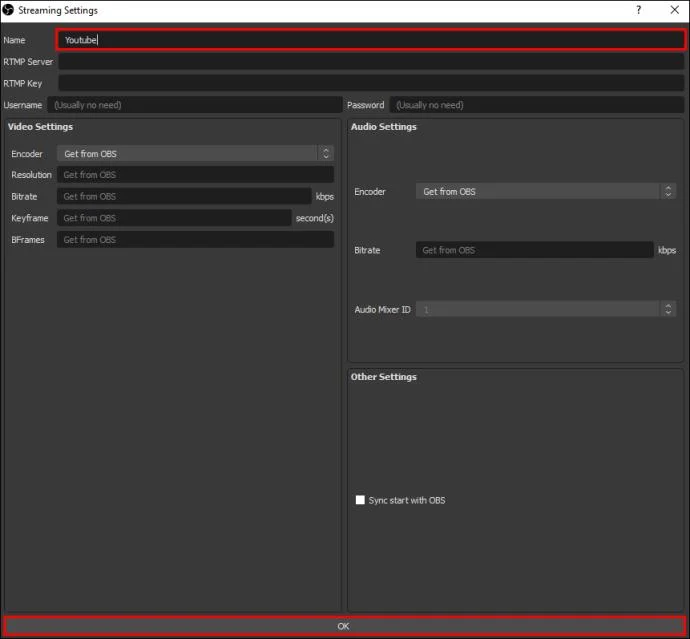Image resolution: width=690 pixels, height=639 pixels.
Task: Close the Streaming Settings dialog
Action: pos(674,10)
